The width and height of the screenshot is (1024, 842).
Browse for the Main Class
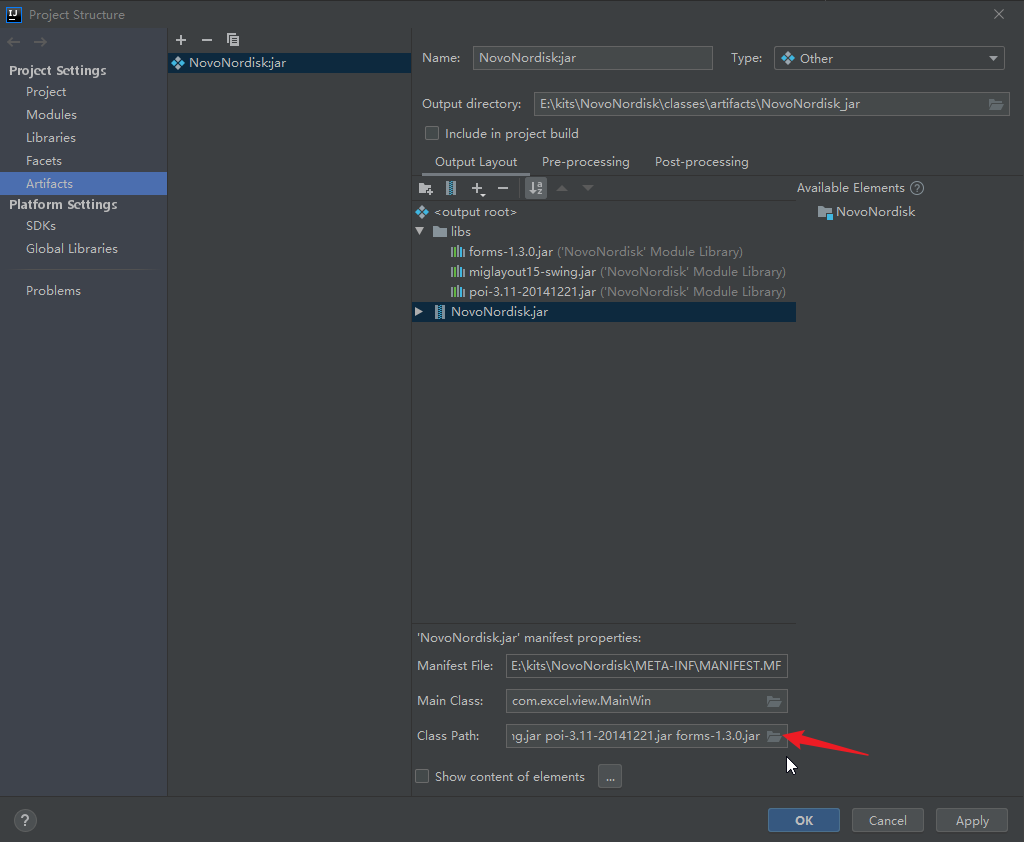click(774, 701)
